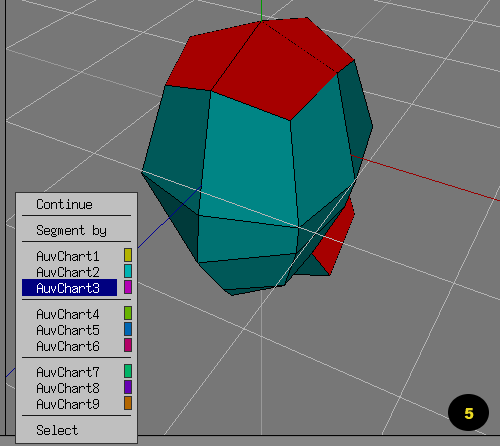This screenshot has width=500, height=446.
Task: Select the AuvChart8 menu entry
Action: (x=69, y=388)
